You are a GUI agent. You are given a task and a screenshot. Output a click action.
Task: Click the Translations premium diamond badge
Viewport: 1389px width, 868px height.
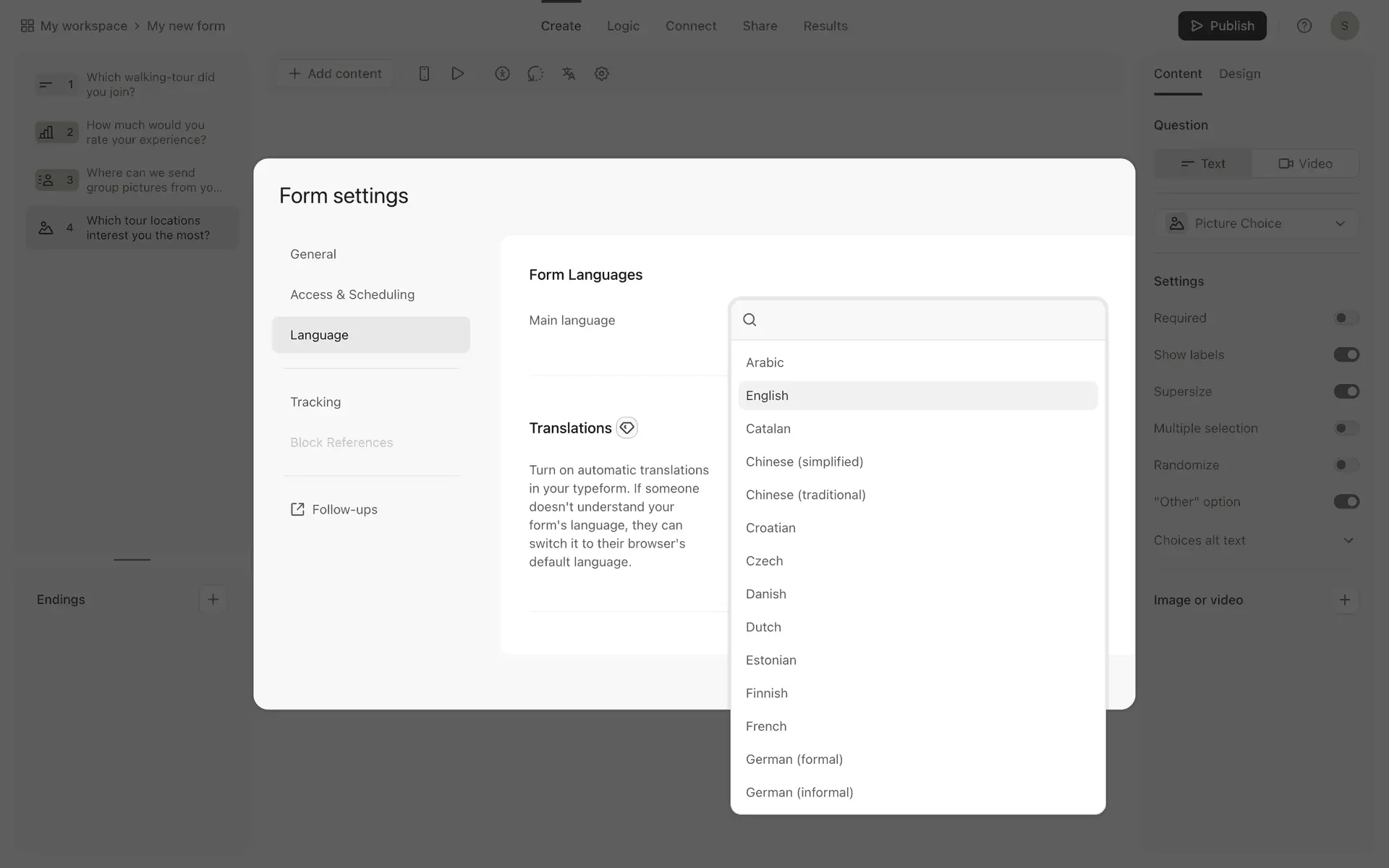click(x=626, y=427)
